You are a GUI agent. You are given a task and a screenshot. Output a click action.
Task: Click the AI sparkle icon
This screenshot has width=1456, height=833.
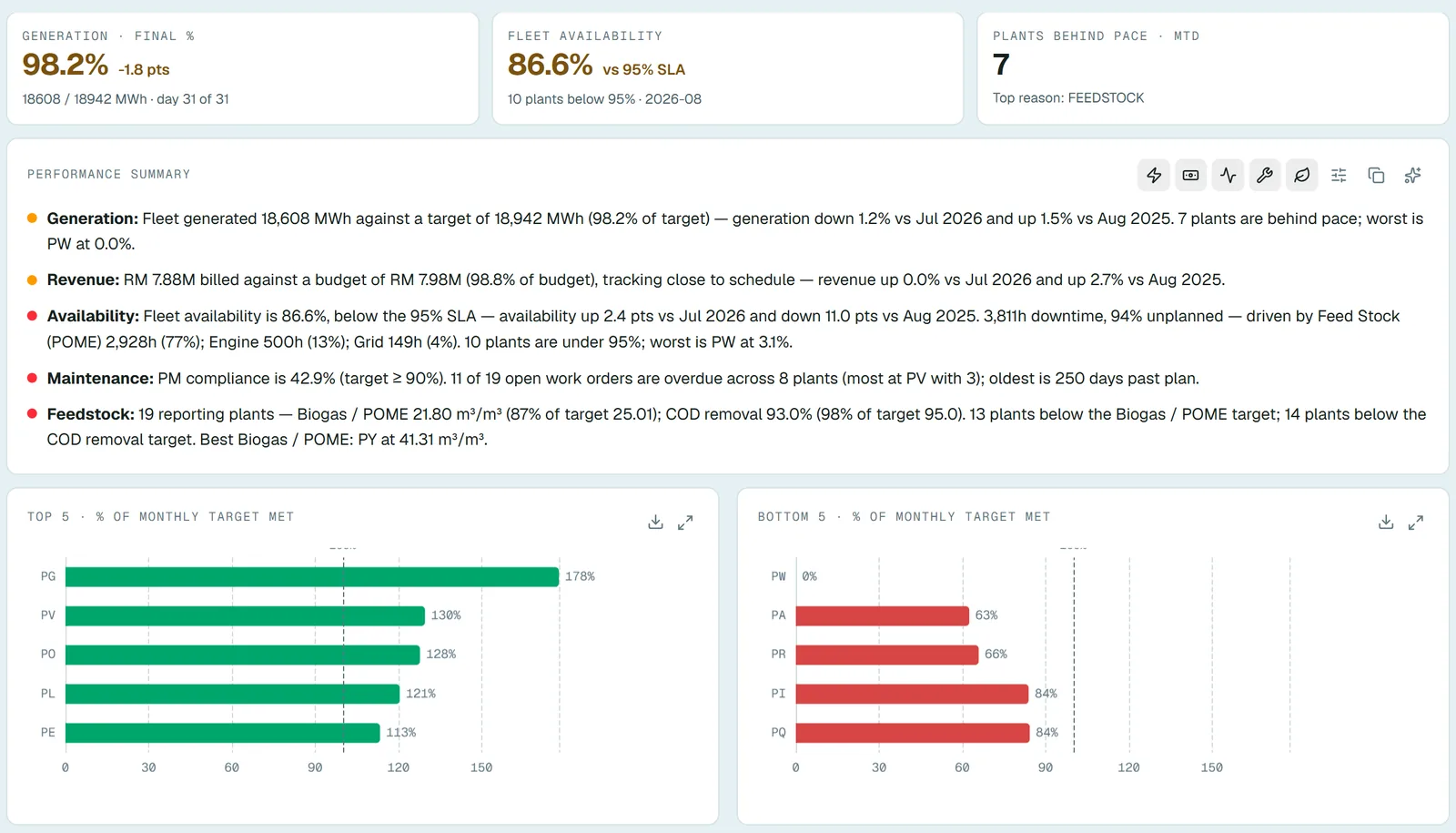[x=1412, y=175]
